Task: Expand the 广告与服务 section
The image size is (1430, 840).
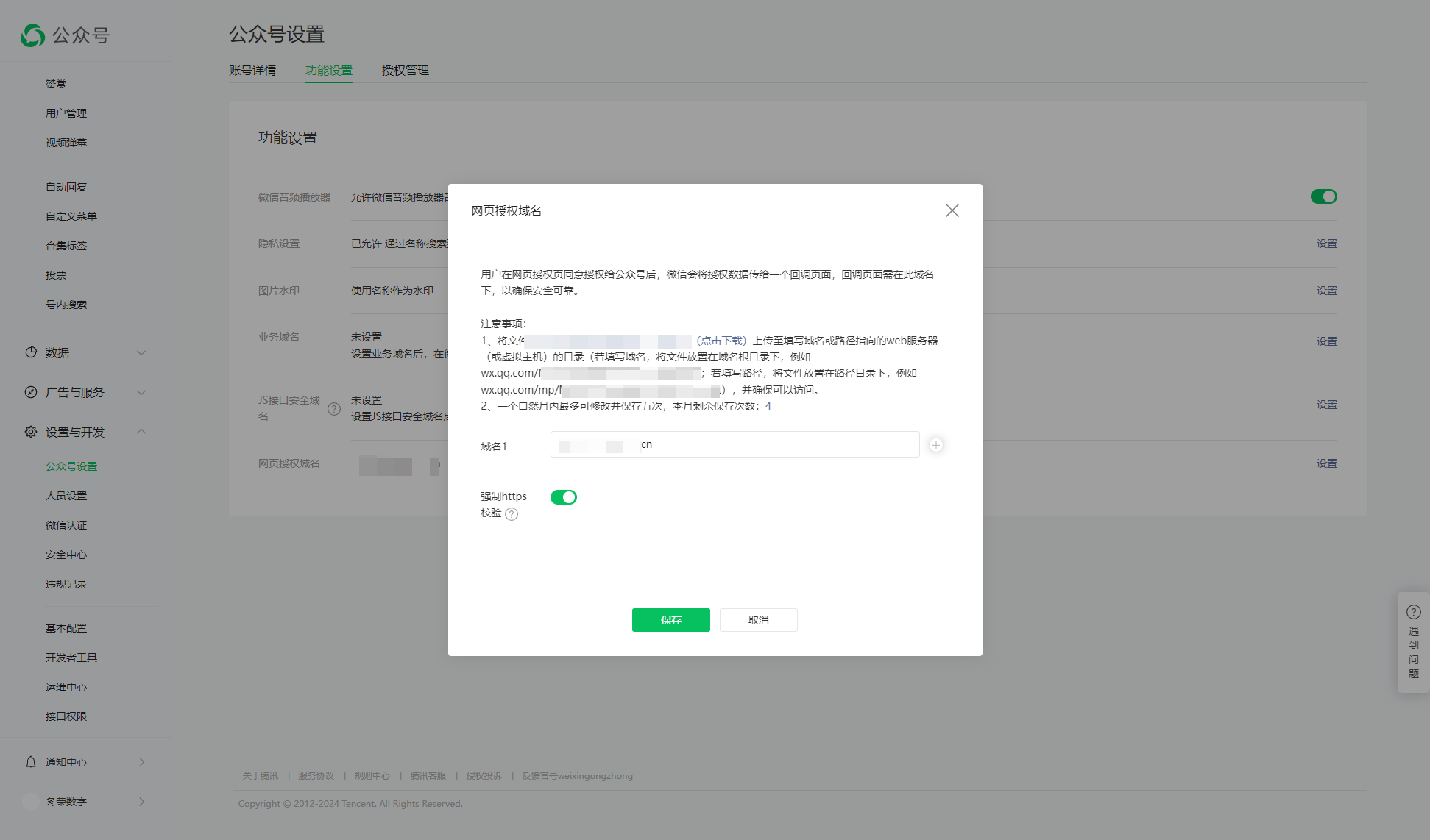Action: pos(141,392)
